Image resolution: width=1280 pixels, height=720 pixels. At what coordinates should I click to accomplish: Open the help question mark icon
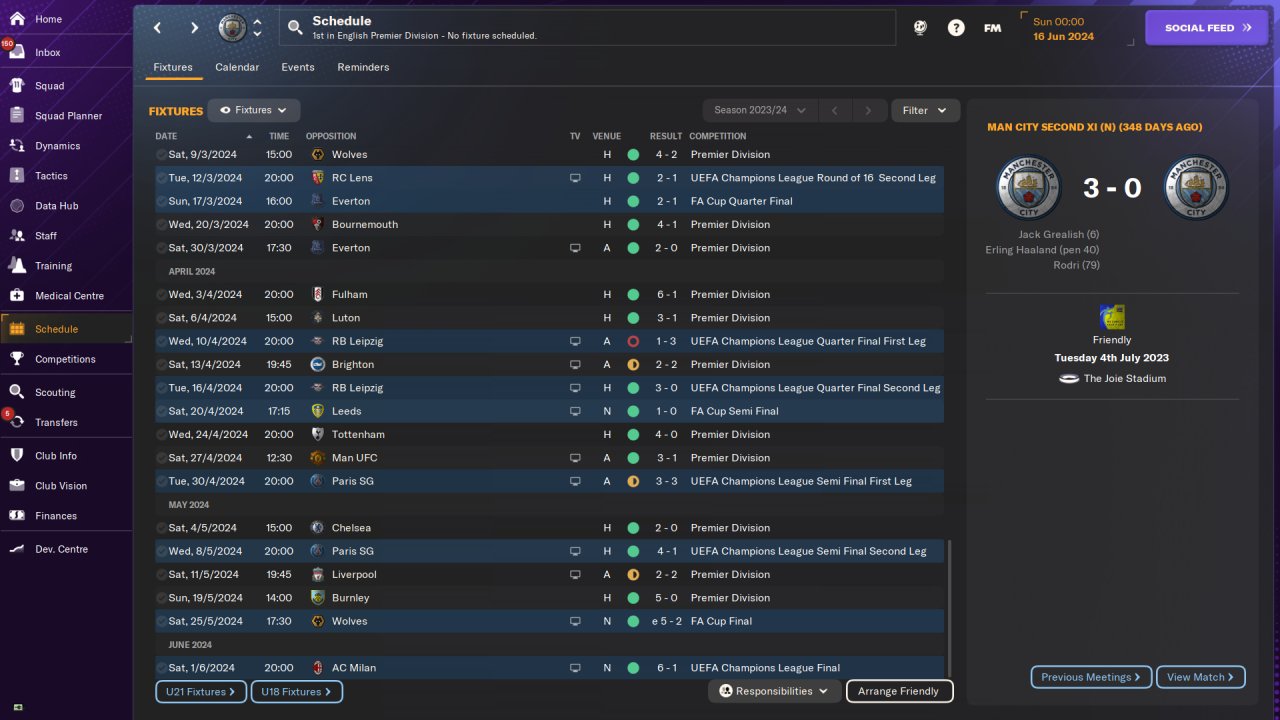956,28
